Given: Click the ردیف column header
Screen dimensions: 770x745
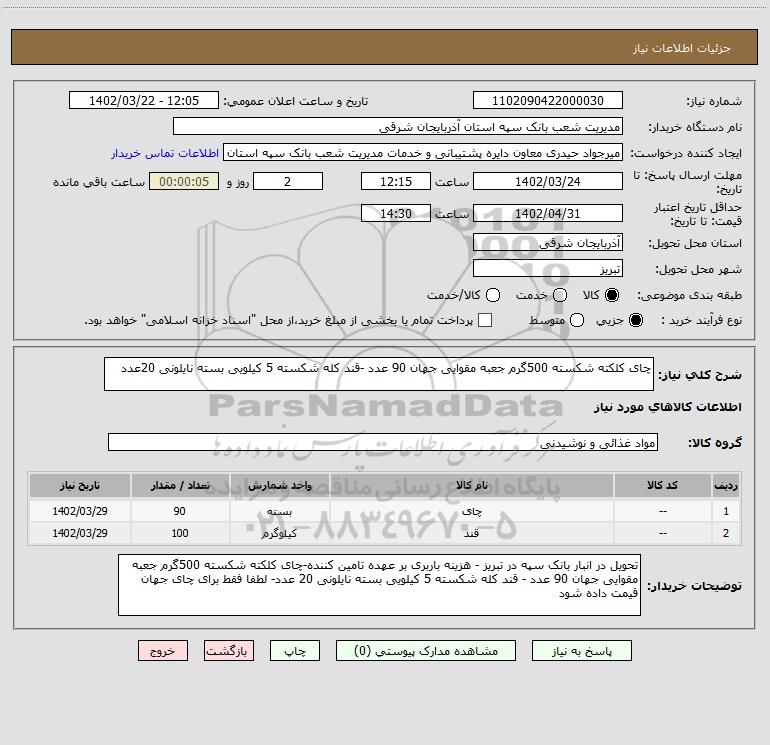Looking at the screenshot, I should pyautogui.click(x=726, y=486).
